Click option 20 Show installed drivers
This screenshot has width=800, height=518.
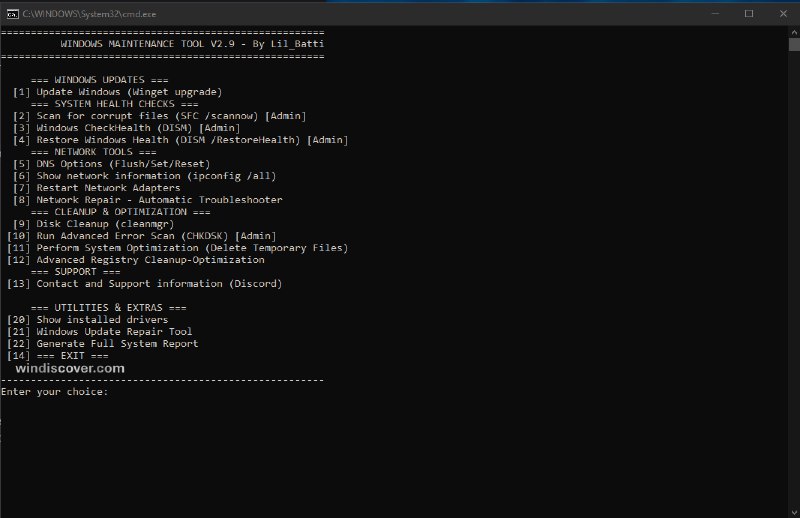coord(87,320)
